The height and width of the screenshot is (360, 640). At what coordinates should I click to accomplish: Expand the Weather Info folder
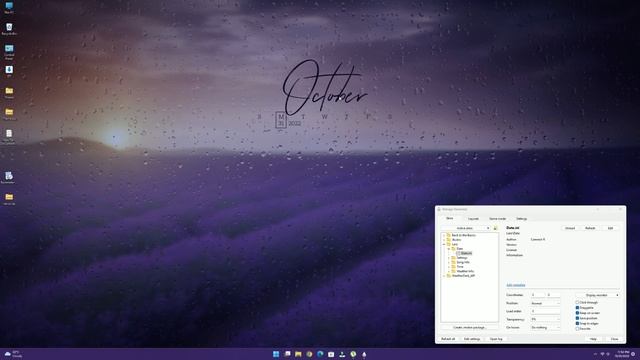click(x=449, y=271)
